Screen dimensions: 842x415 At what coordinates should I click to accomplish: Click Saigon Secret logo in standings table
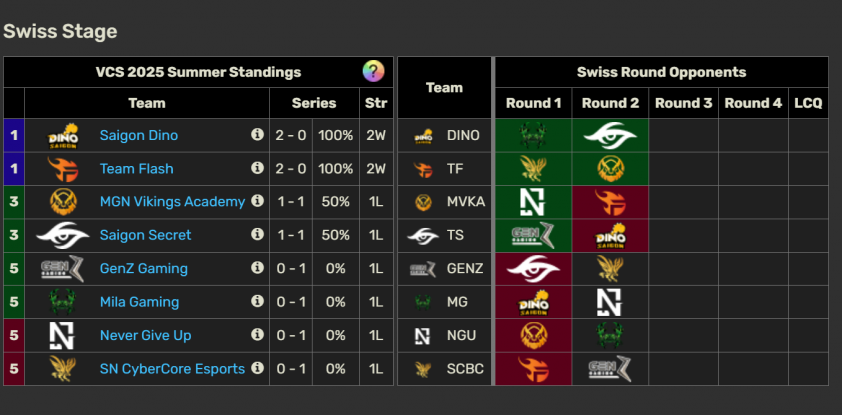tap(63, 235)
